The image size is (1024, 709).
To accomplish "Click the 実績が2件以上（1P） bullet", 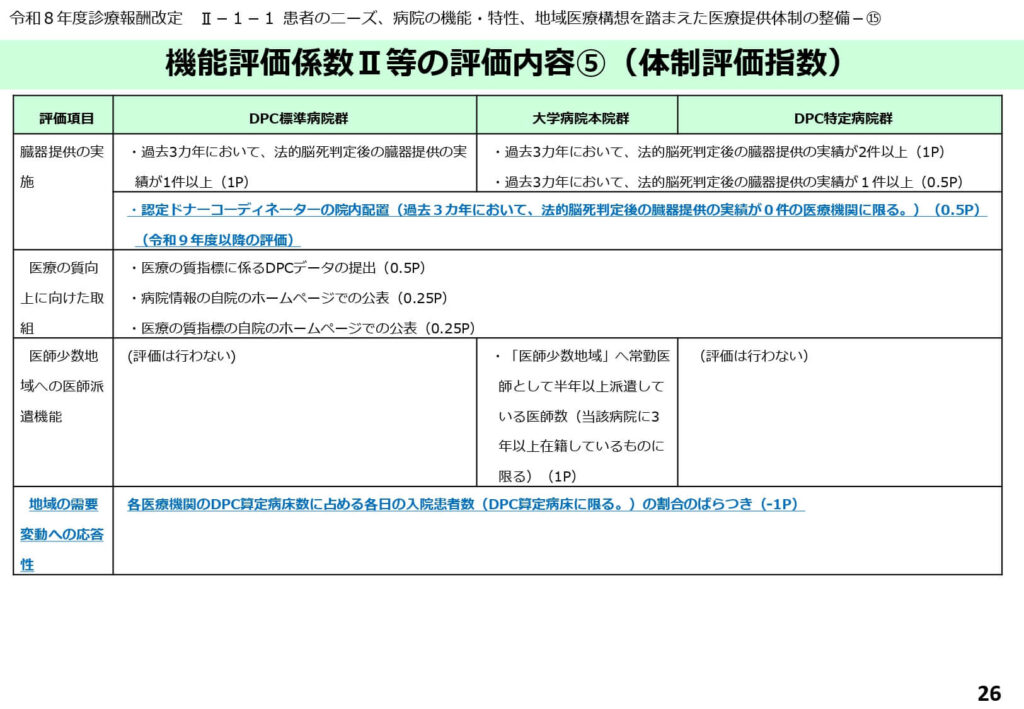I will coord(720,152).
